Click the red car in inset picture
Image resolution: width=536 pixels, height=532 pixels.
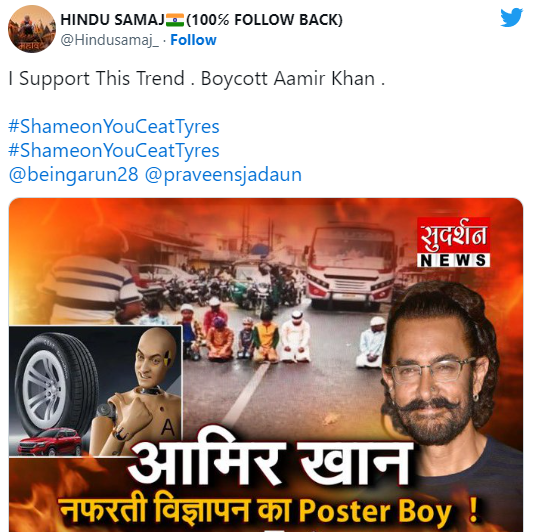coord(50,442)
